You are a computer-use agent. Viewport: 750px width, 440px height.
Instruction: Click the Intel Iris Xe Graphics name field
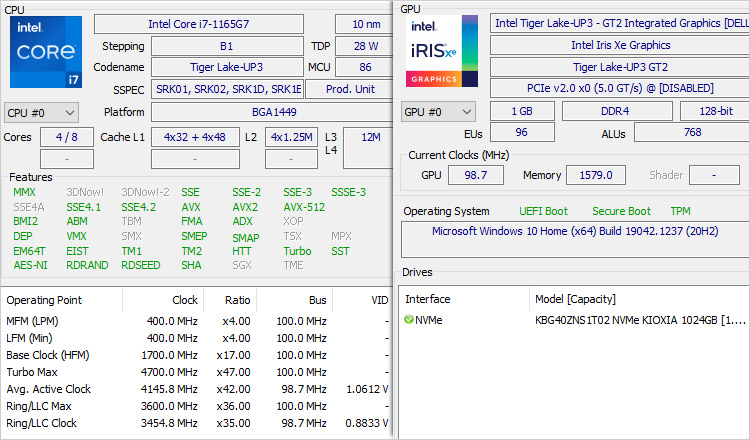[620, 45]
